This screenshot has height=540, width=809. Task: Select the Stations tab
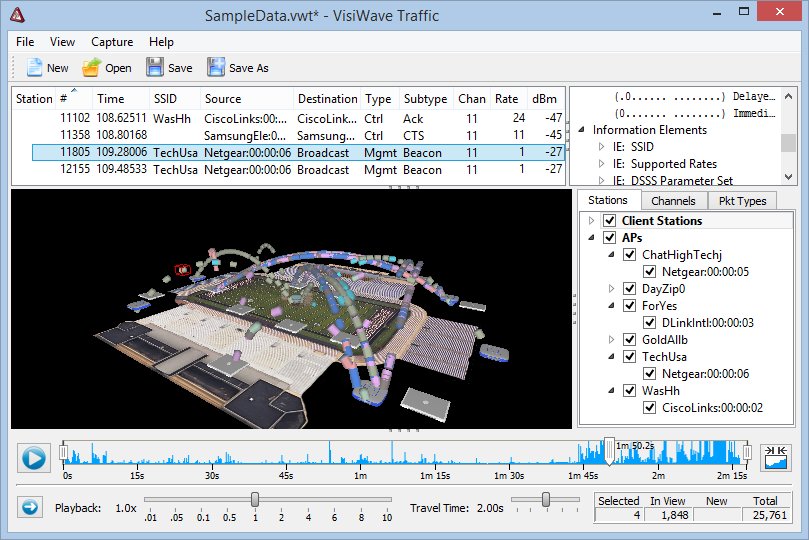click(x=608, y=200)
